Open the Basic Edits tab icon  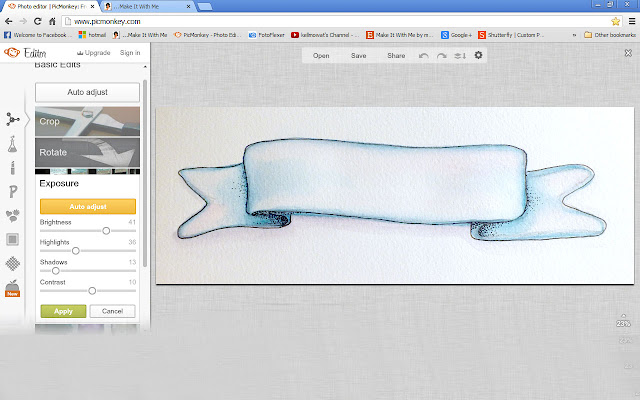[x=13, y=119]
